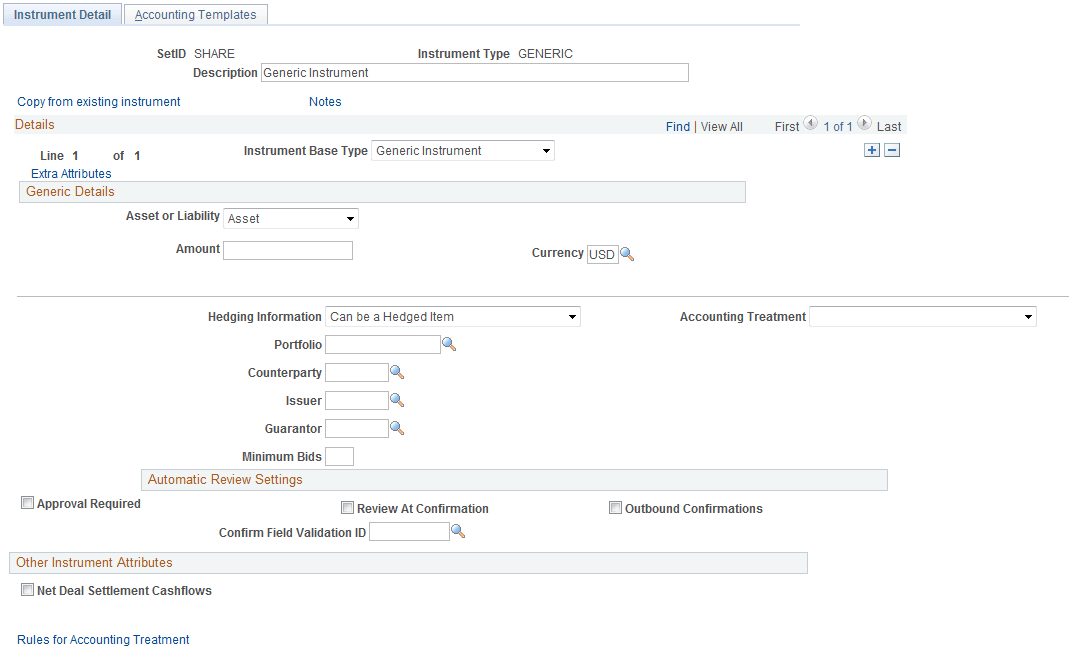Check the Review At Confirmation box
Screen dimensions: 1072x650
(x=347, y=508)
